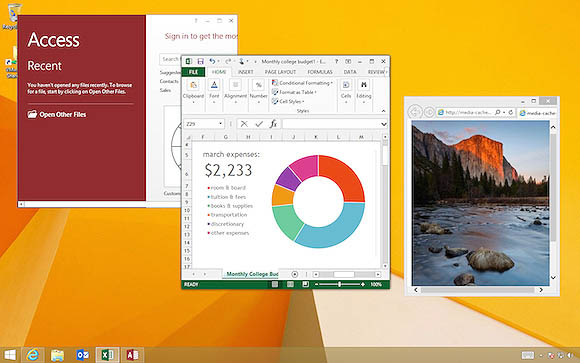Click the Insert Function fx button
Viewport: 580px width, 363px height.
[273, 124]
